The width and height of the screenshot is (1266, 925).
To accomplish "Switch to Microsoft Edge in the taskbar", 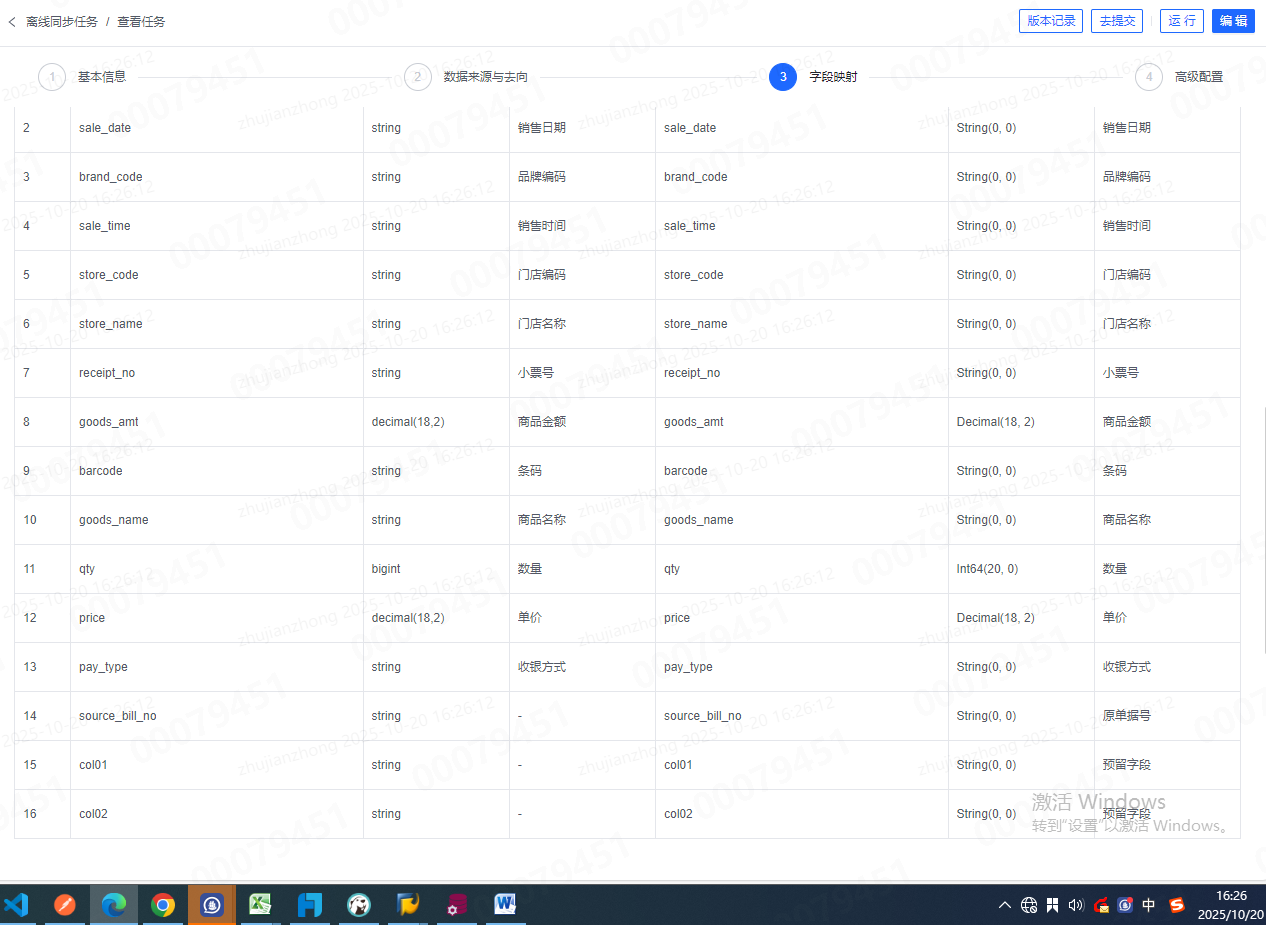I will point(113,905).
